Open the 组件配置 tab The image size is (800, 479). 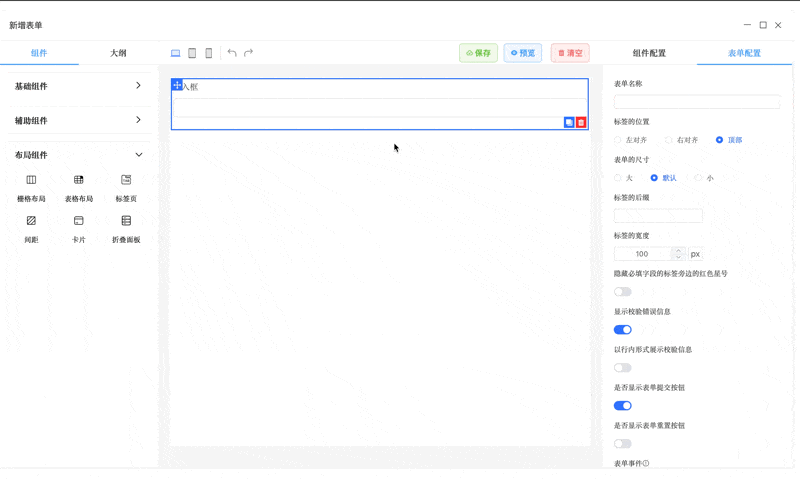click(x=649, y=53)
